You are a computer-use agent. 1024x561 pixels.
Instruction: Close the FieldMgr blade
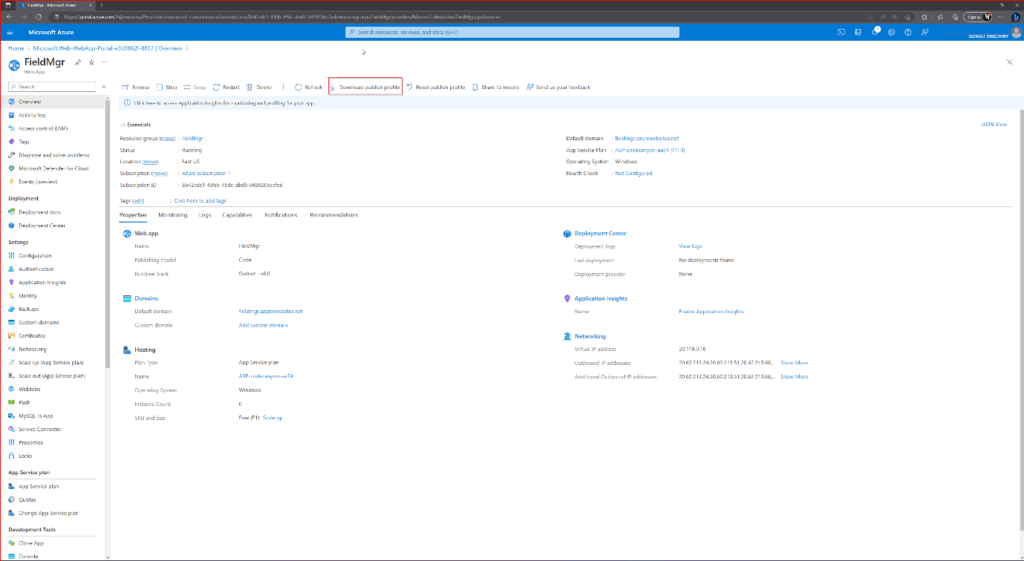point(1010,62)
